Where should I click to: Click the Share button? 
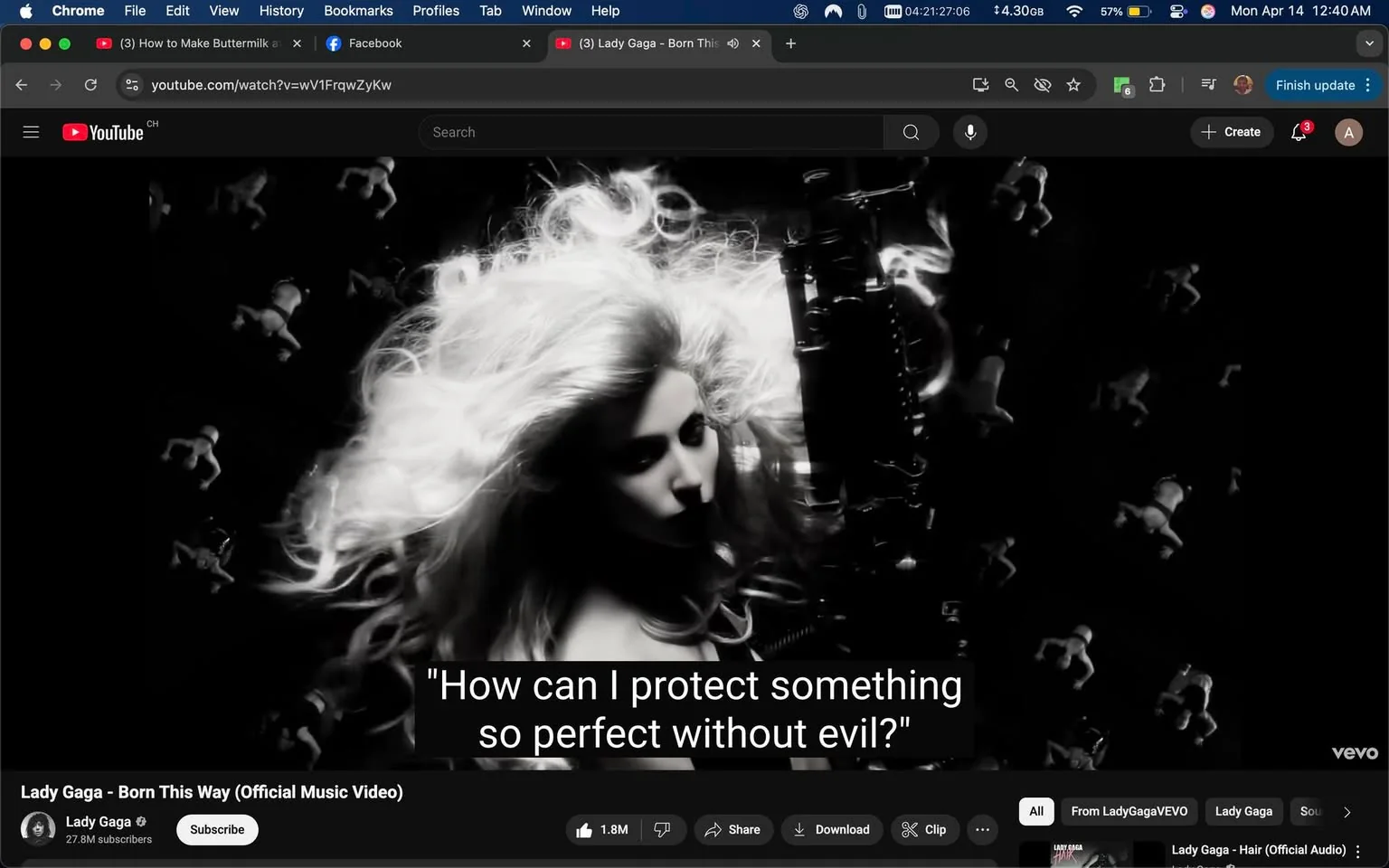coord(733,830)
